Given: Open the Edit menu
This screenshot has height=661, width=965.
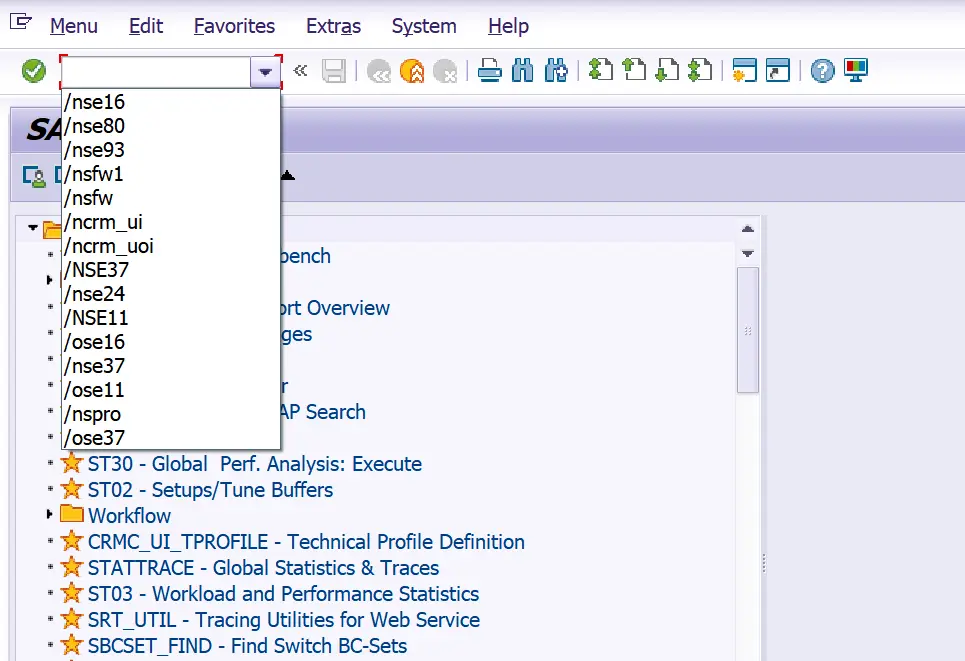Looking at the screenshot, I should pos(146,26).
